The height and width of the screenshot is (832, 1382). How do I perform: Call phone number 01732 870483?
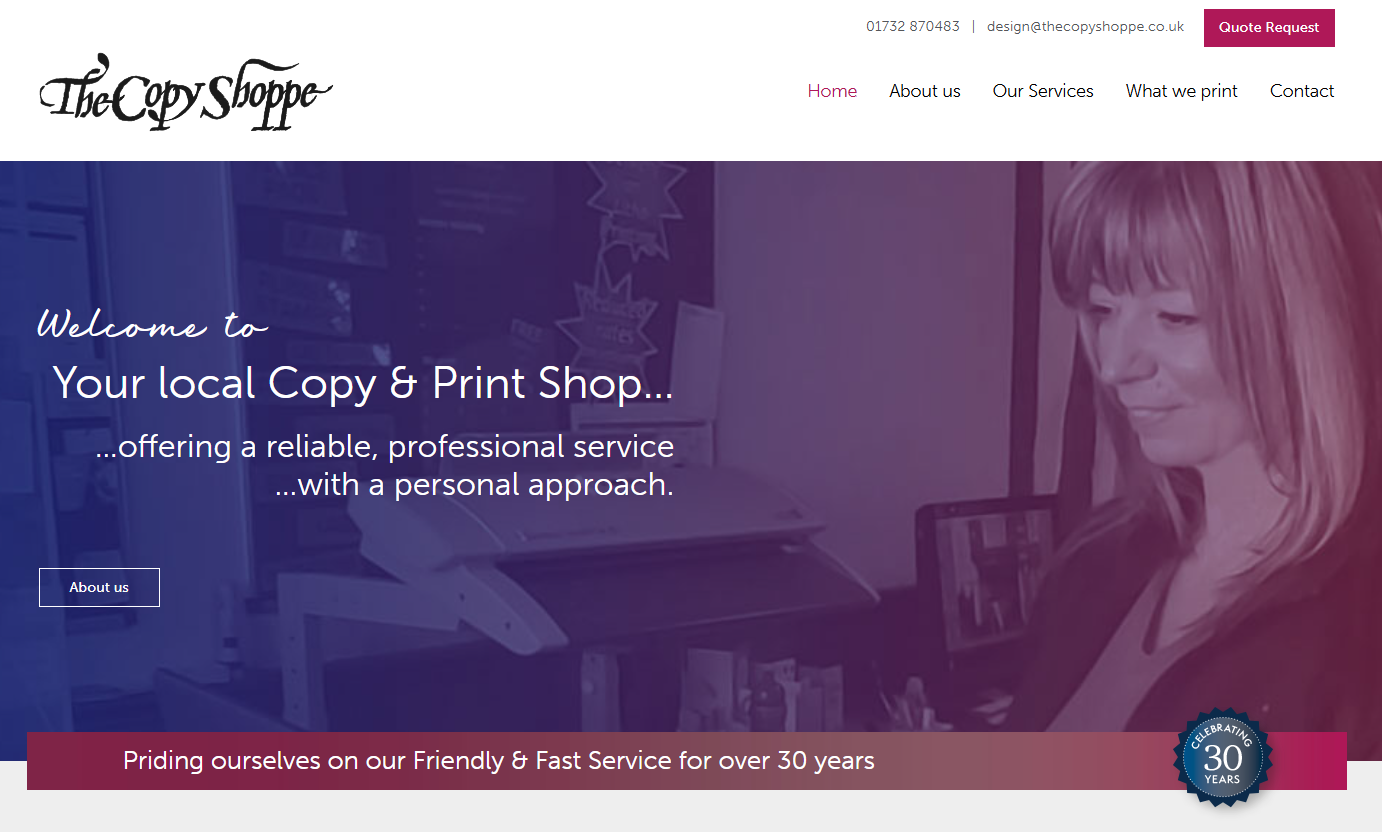(913, 27)
